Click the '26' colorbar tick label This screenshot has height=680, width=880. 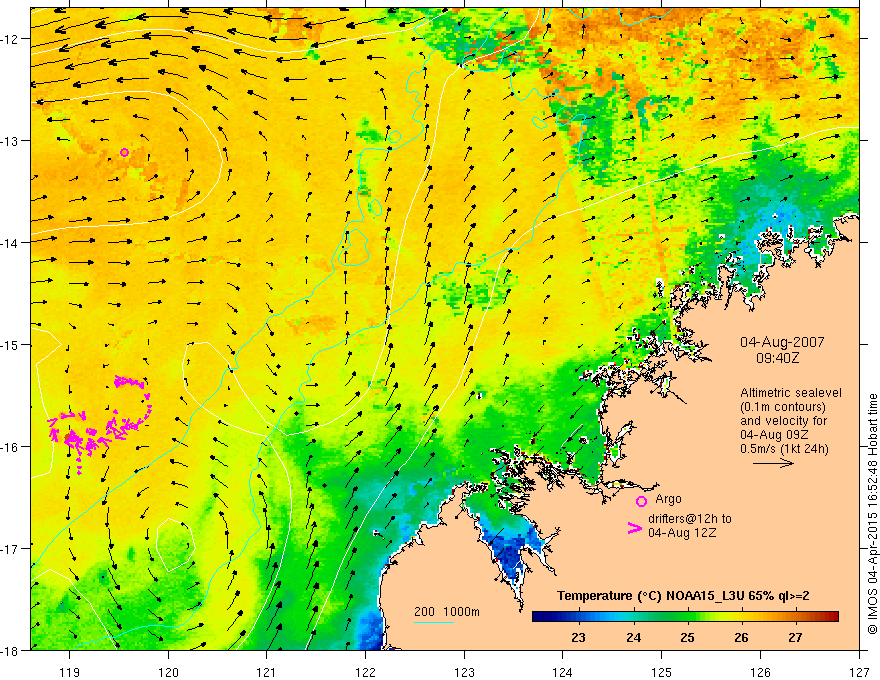[741, 637]
